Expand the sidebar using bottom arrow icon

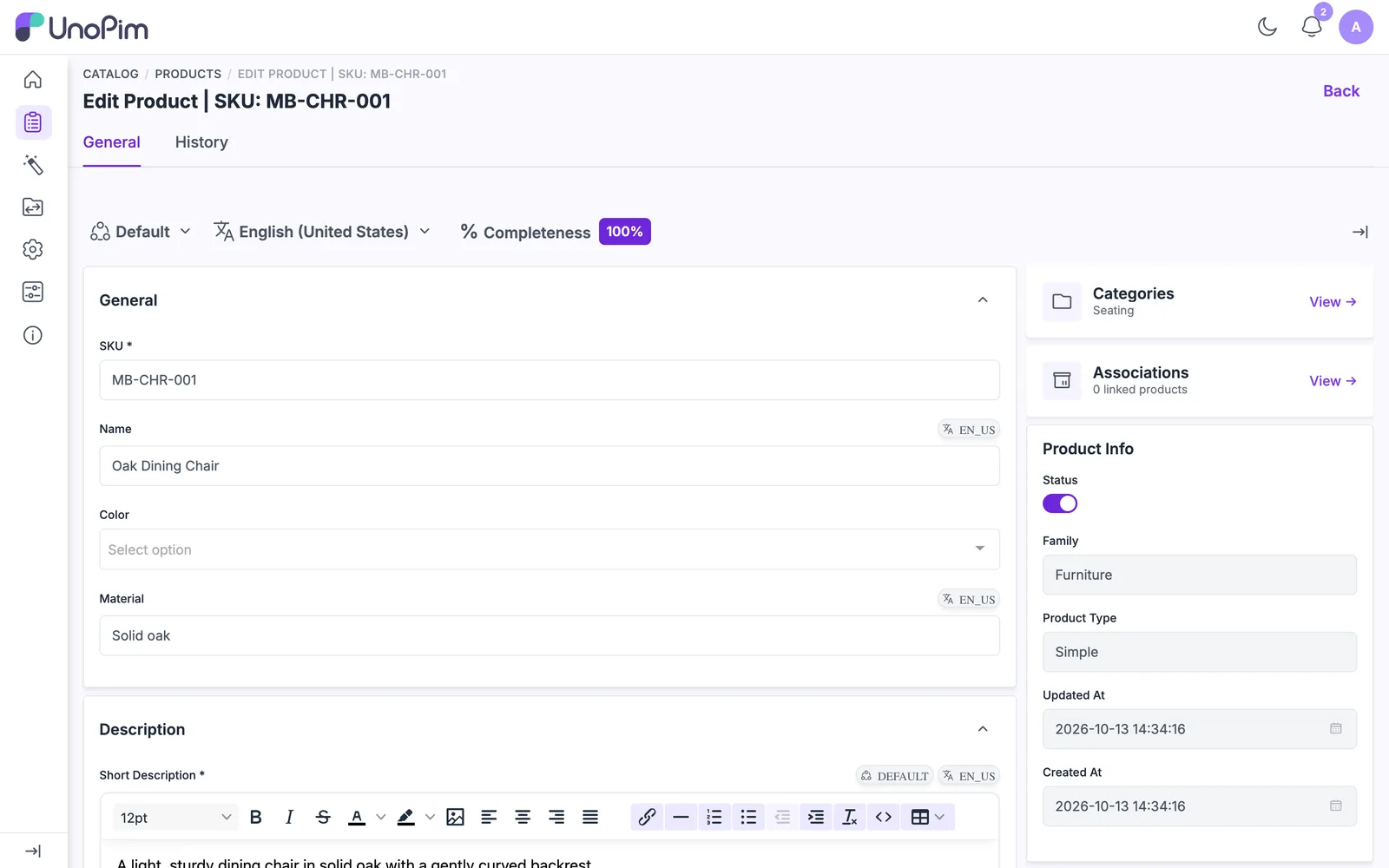click(33, 852)
